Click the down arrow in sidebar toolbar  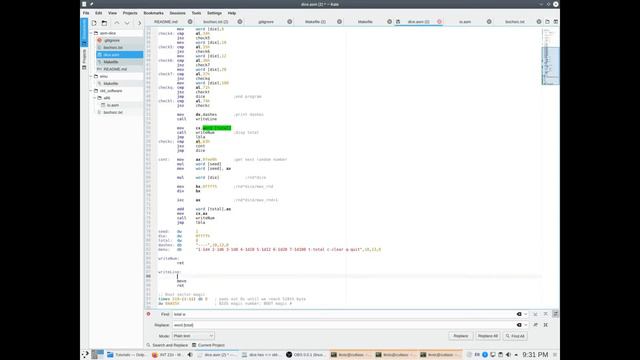pyautogui.click(x=127, y=23)
